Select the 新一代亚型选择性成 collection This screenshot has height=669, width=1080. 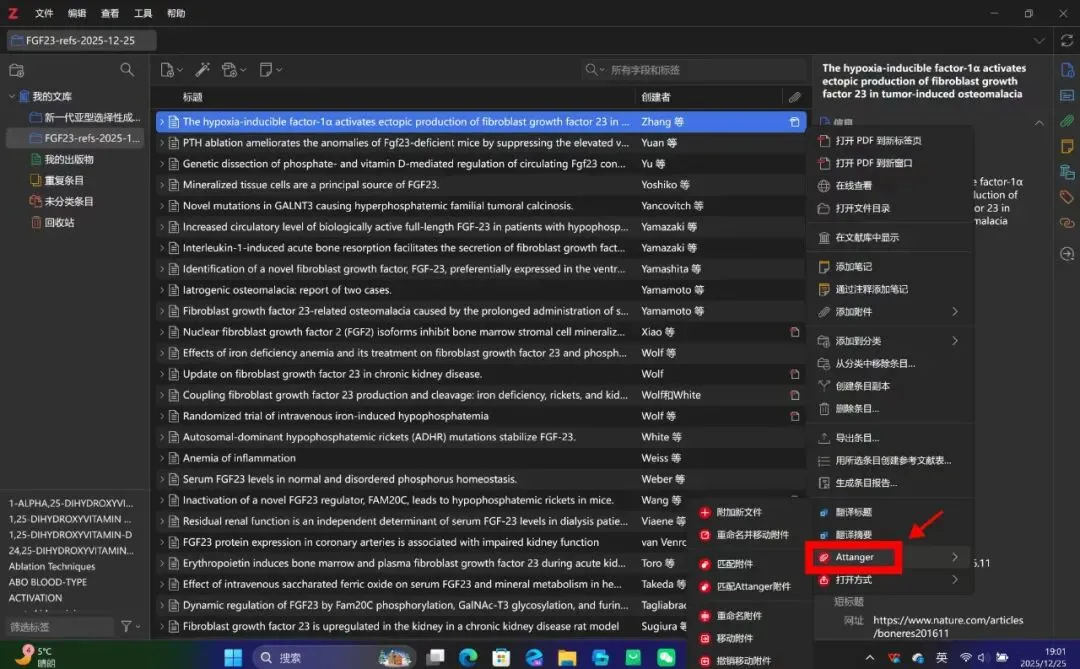[85, 117]
